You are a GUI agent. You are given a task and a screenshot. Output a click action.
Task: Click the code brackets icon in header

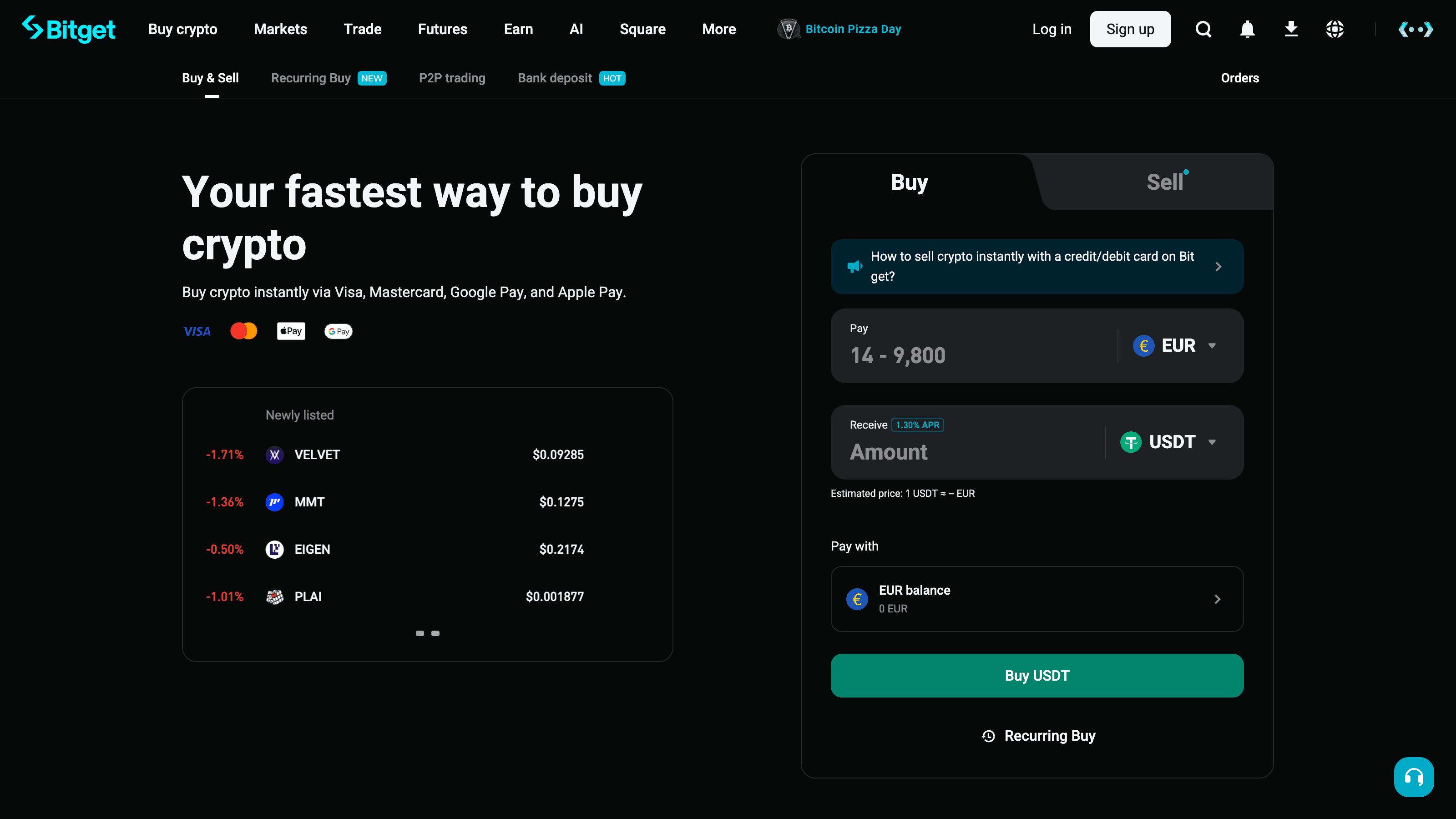click(x=1416, y=29)
